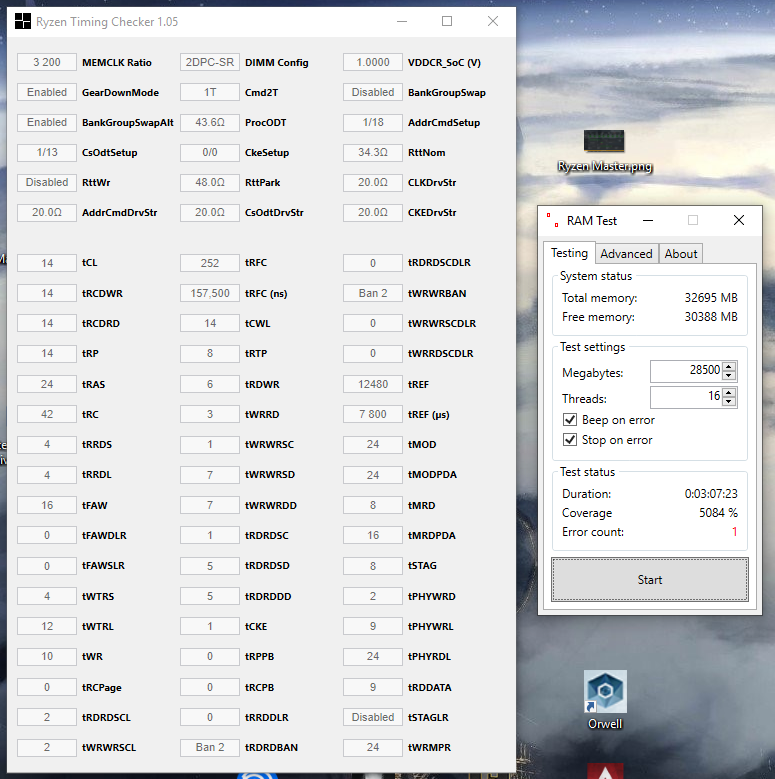Click the Coverage 5084 % value

718,513
